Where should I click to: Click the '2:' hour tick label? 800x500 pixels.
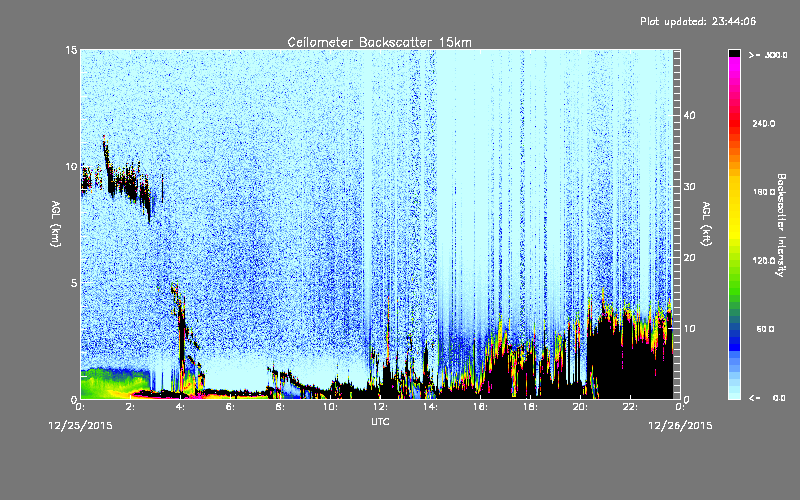pyautogui.click(x=130, y=407)
